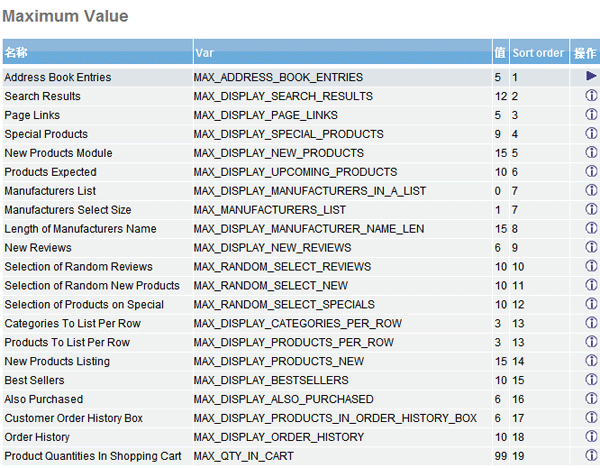Open info icon for Product Quantities In Shopping Cart
The width and height of the screenshot is (600, 468).
[590, 456]
